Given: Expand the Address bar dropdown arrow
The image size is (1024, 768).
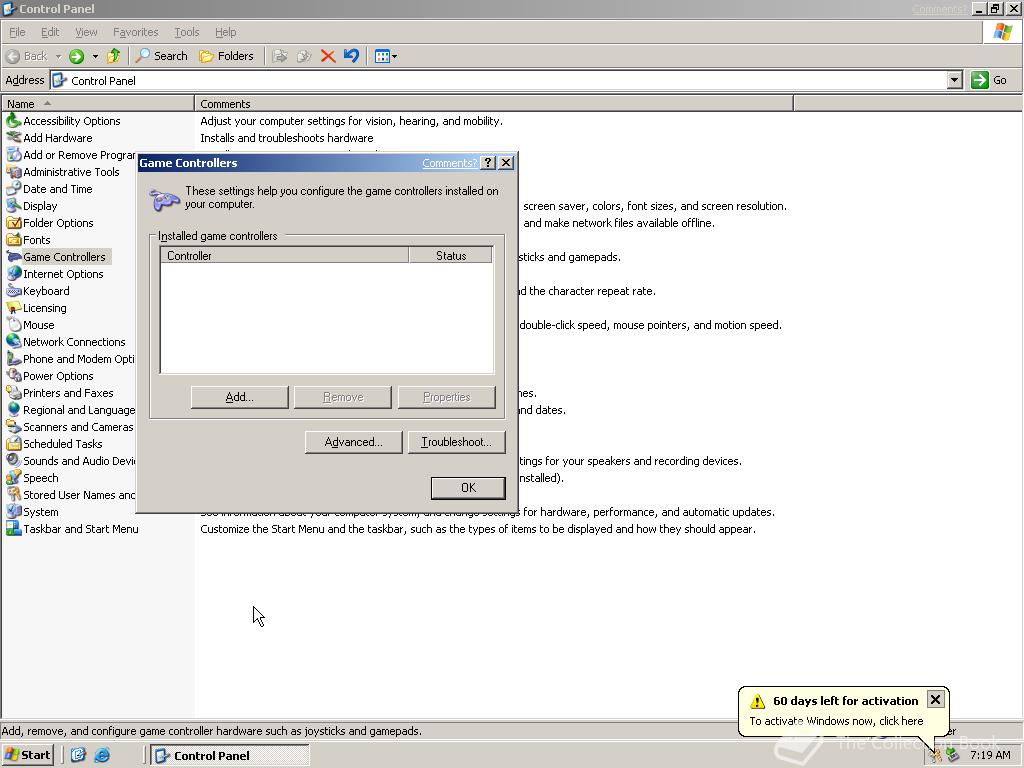Looking at the screenshot, I should (955, 80).
